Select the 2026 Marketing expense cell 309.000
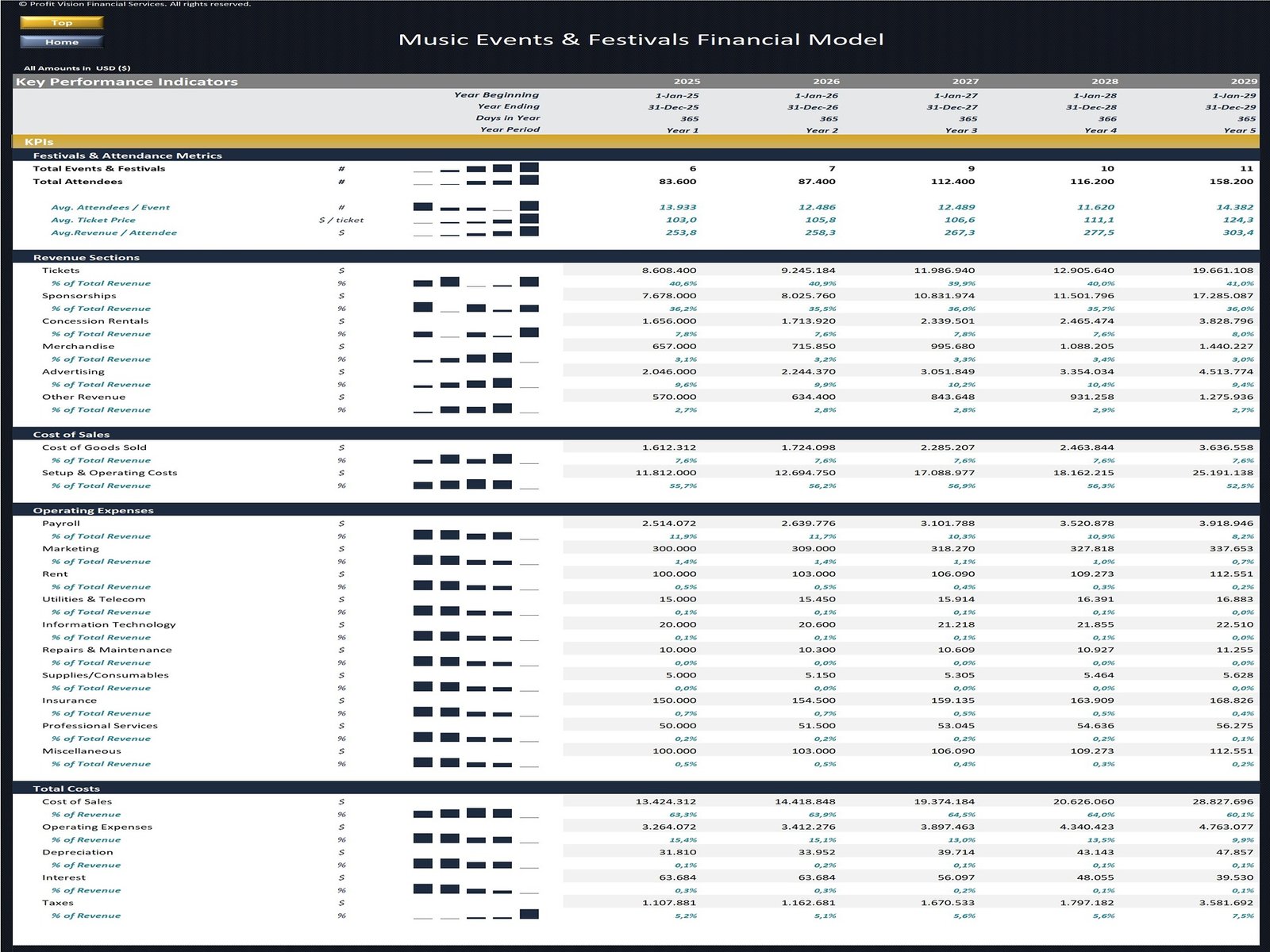 [x=813, y=549]
